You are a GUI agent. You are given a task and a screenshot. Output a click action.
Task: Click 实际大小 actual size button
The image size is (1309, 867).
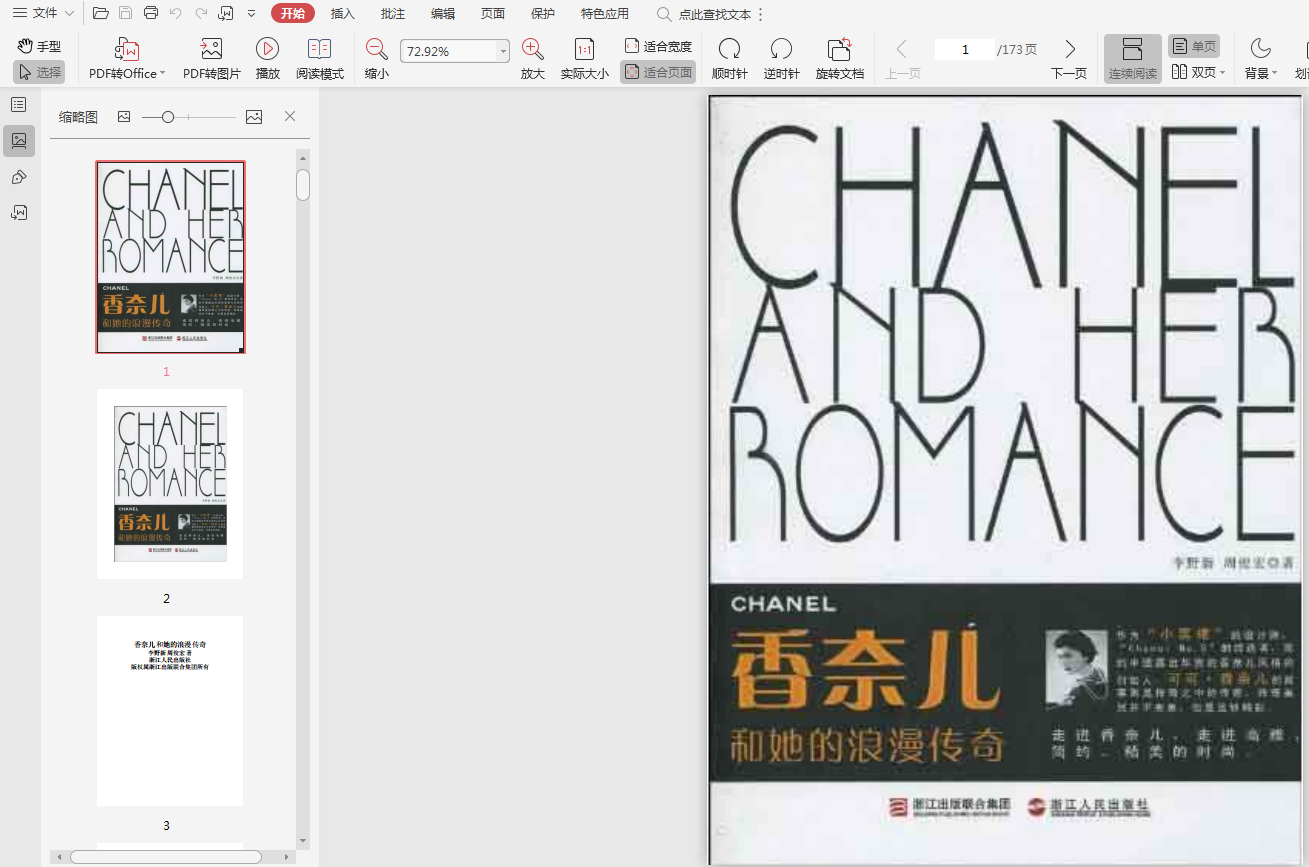pyautogui.click(x=584, y=58)
